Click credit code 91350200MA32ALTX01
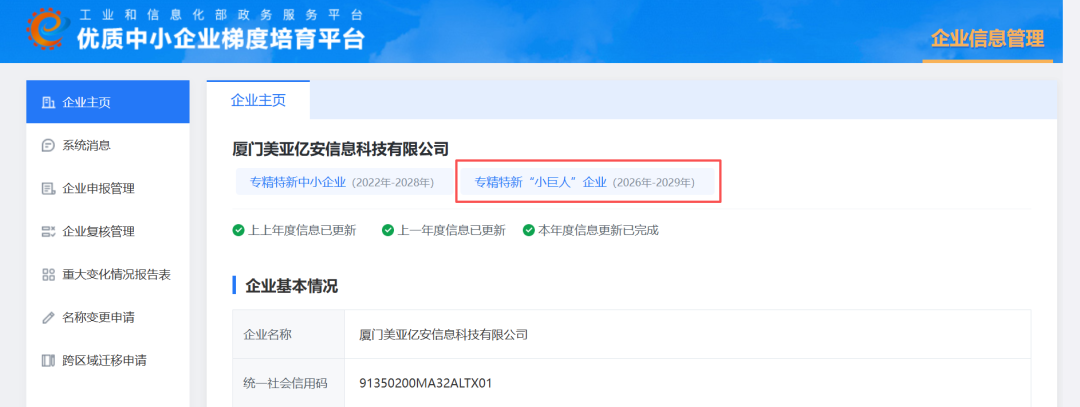Screen dimensions: 1080x407 click(426, 383)
